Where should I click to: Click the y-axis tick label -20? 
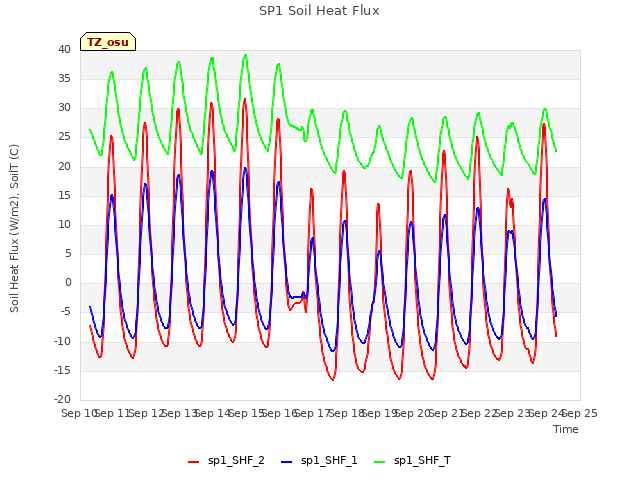point(62,399)
